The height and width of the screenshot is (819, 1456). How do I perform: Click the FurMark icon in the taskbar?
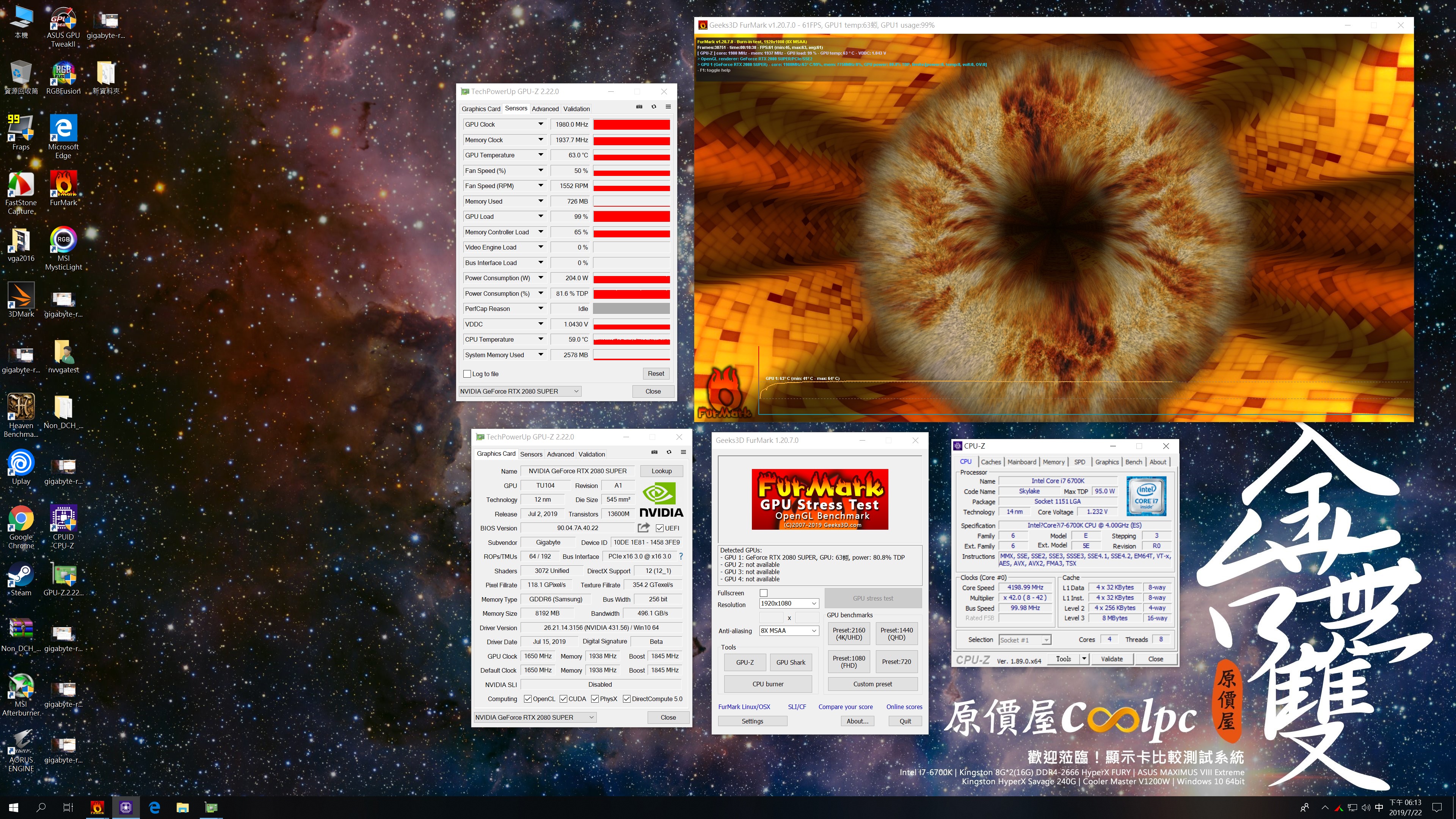pos(97,808)
